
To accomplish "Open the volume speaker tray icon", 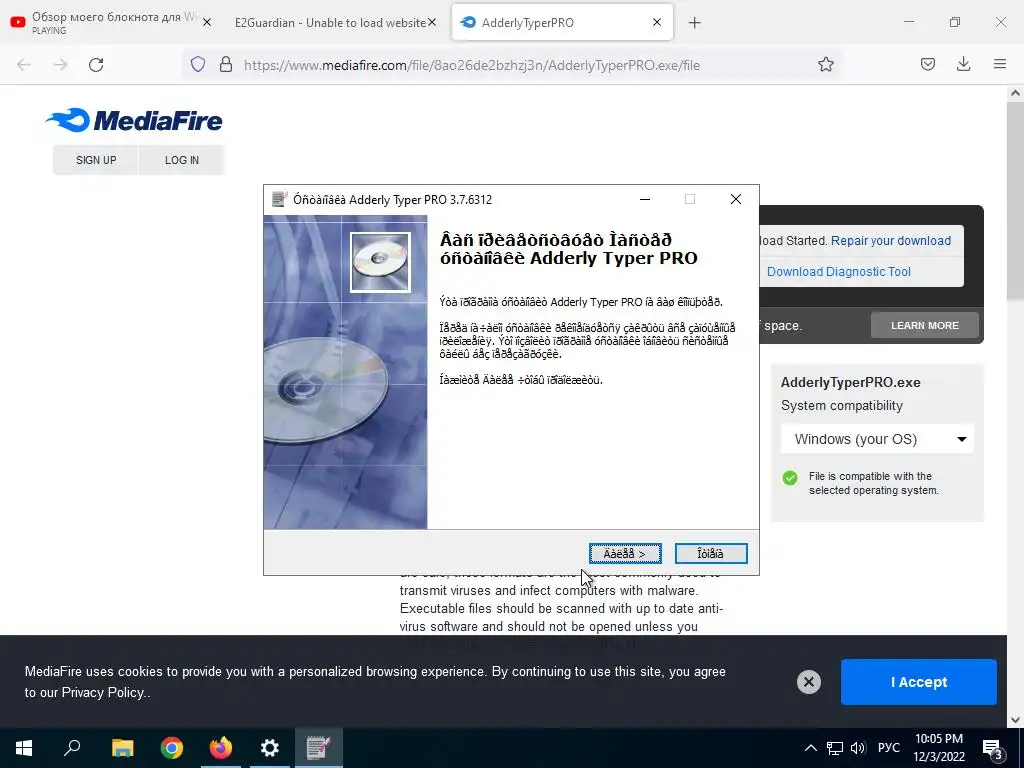I will click(858, 748).
